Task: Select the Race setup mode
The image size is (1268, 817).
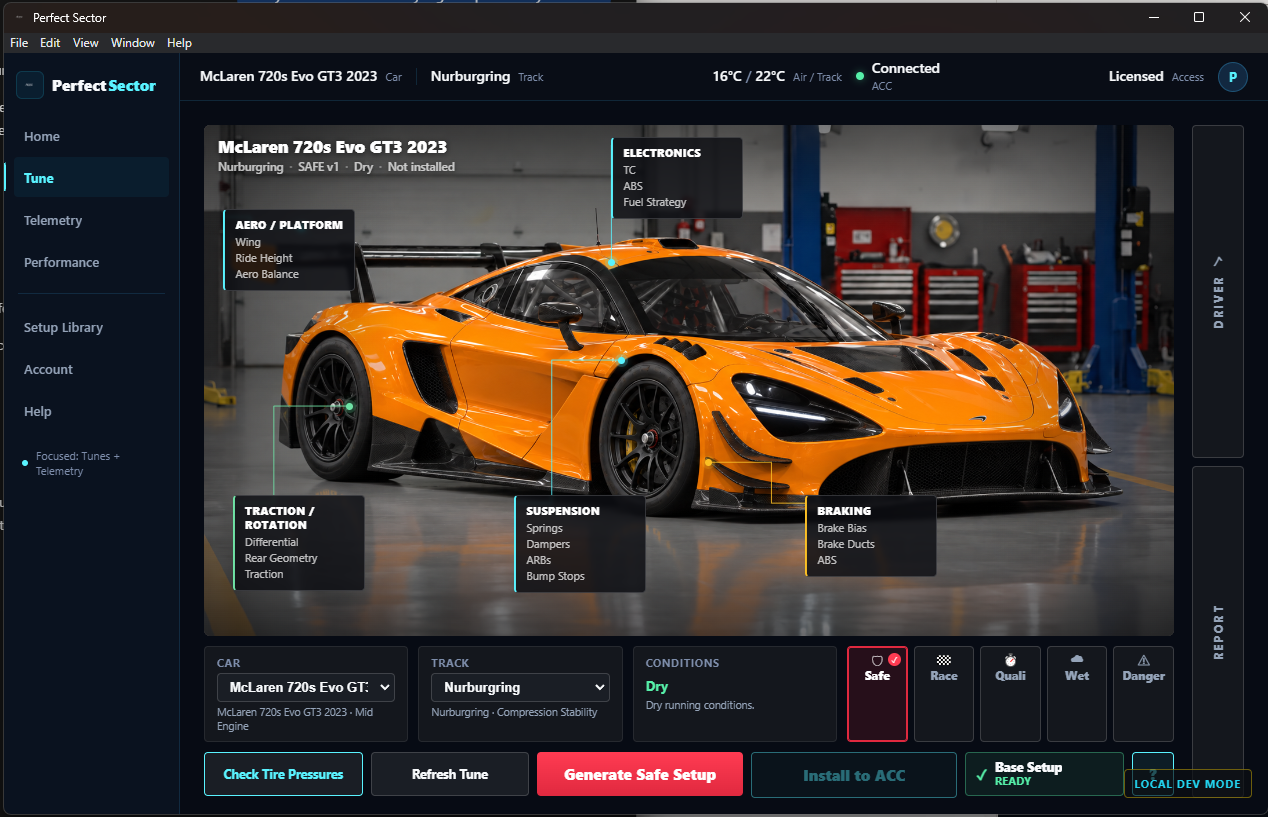Action: pyautogui.click(x=944, y=693)
